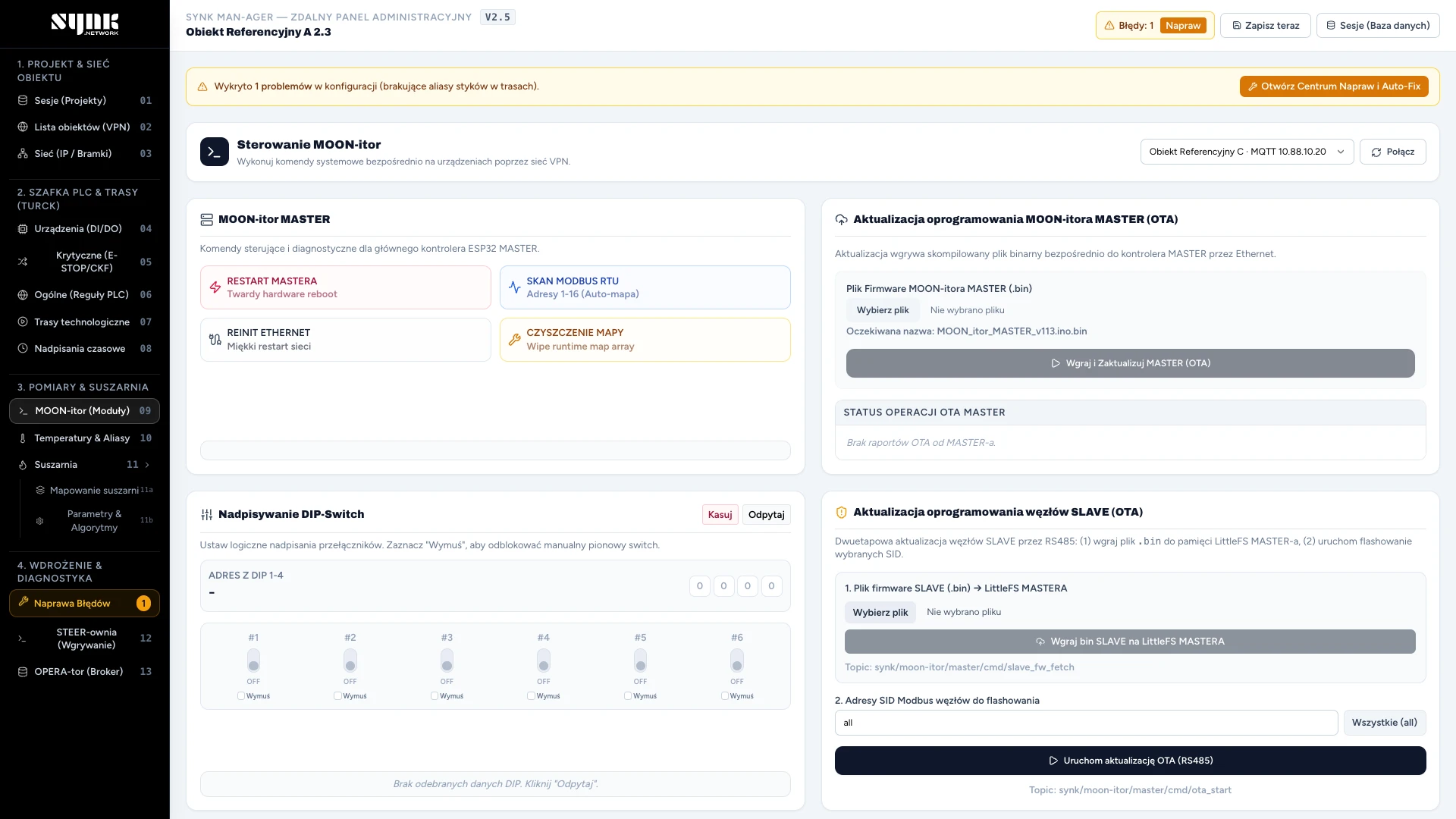Tick Wymuś checkbox under switch #6
This screenshot has width=1456, height=819.
[x=725, y=696]
